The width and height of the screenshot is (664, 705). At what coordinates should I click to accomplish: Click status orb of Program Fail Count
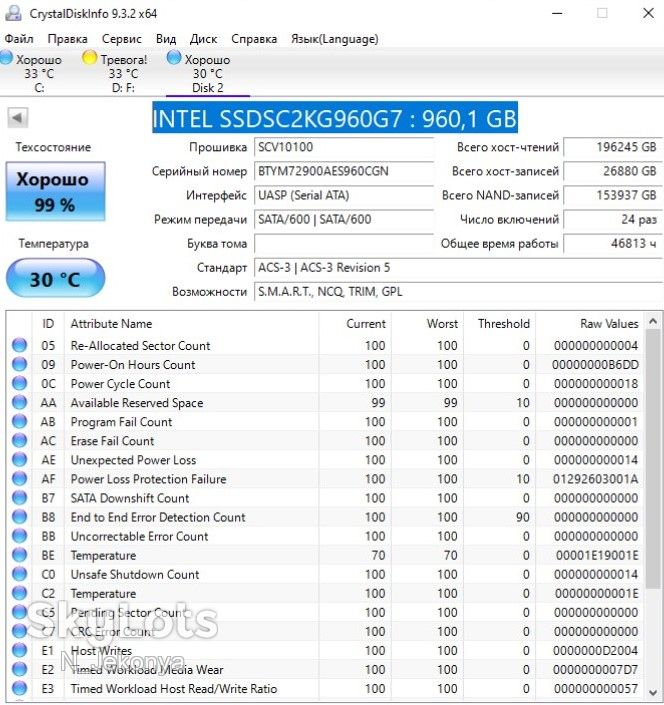click(19, 421)
